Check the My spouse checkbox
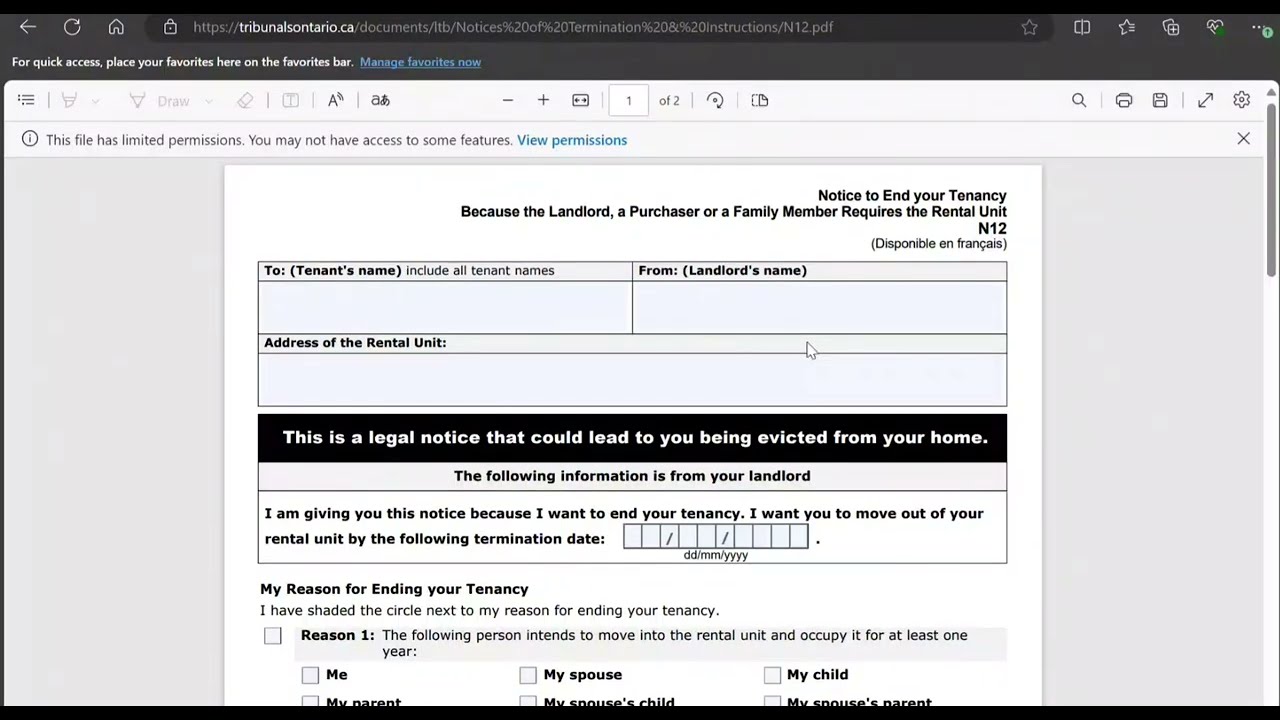Viewport: 1280px width, 720px height. [528, 675]
